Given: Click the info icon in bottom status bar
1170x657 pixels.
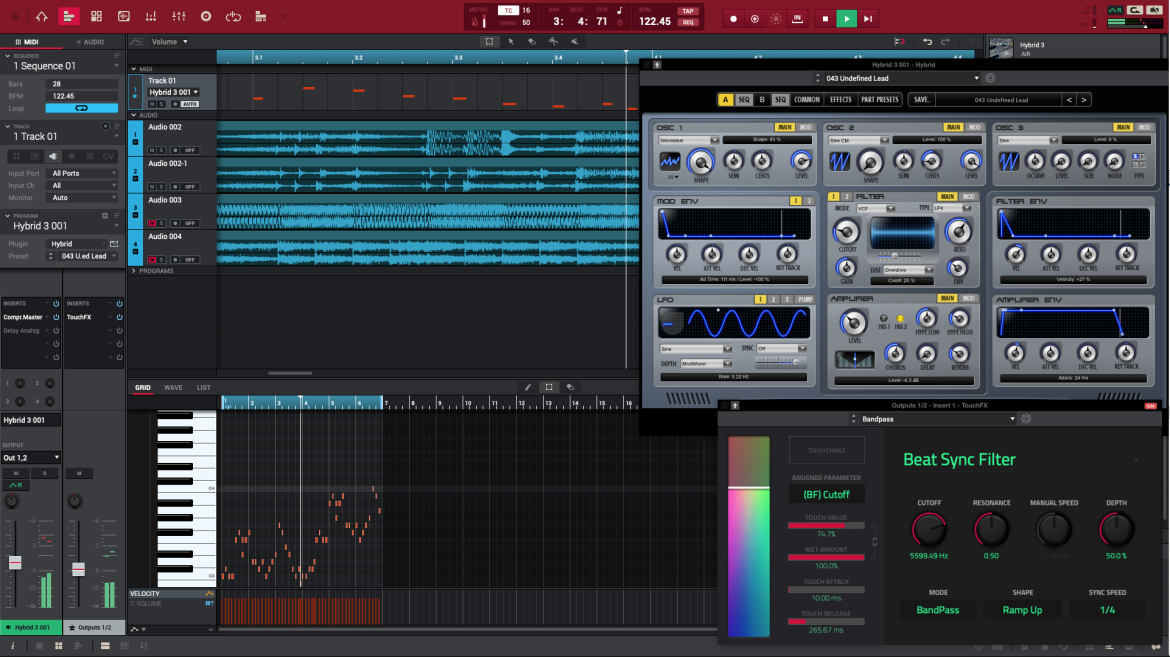Looking at the screenshot, I should 13,646.
